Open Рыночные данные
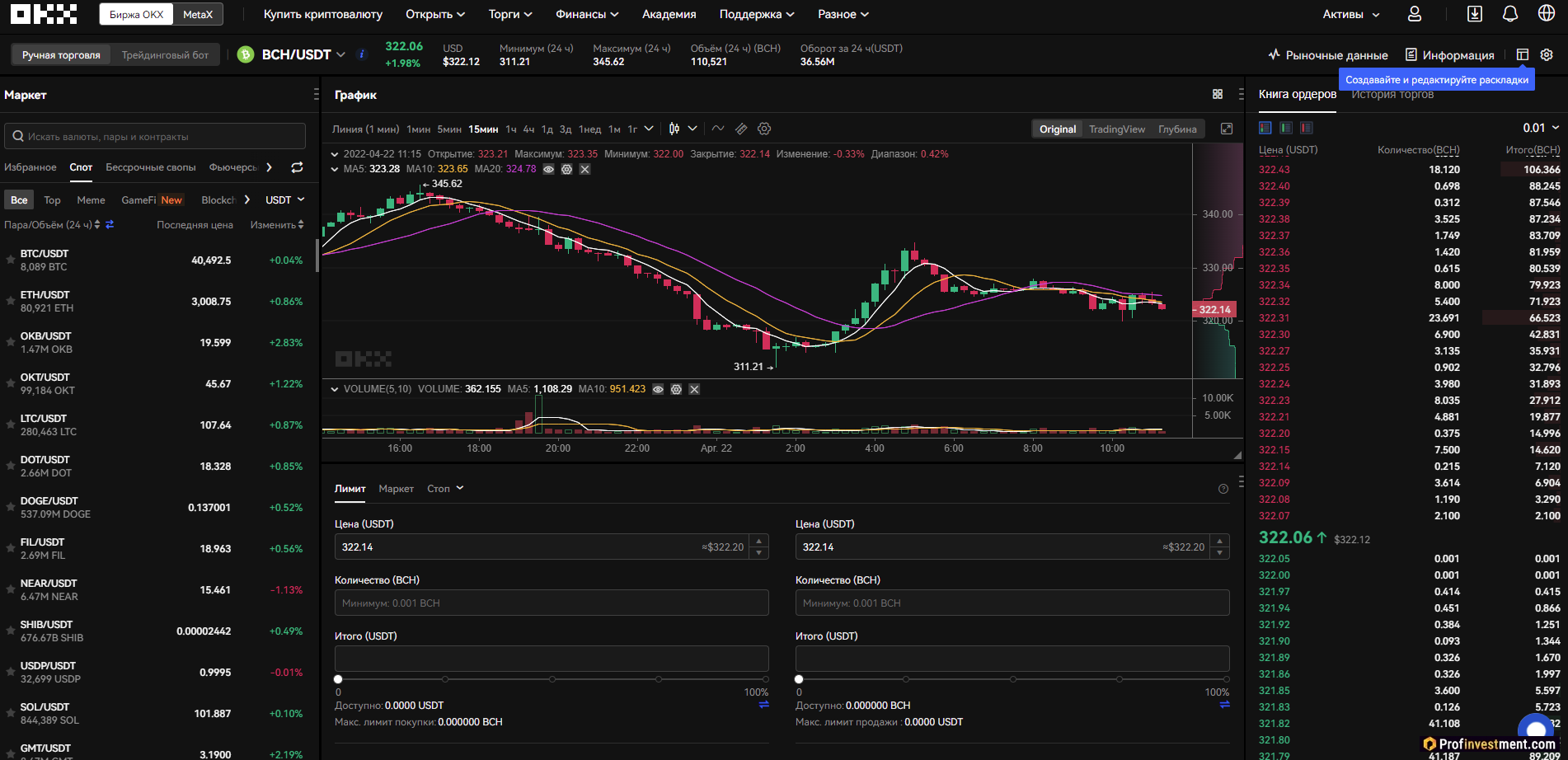 pos(1328,55)
